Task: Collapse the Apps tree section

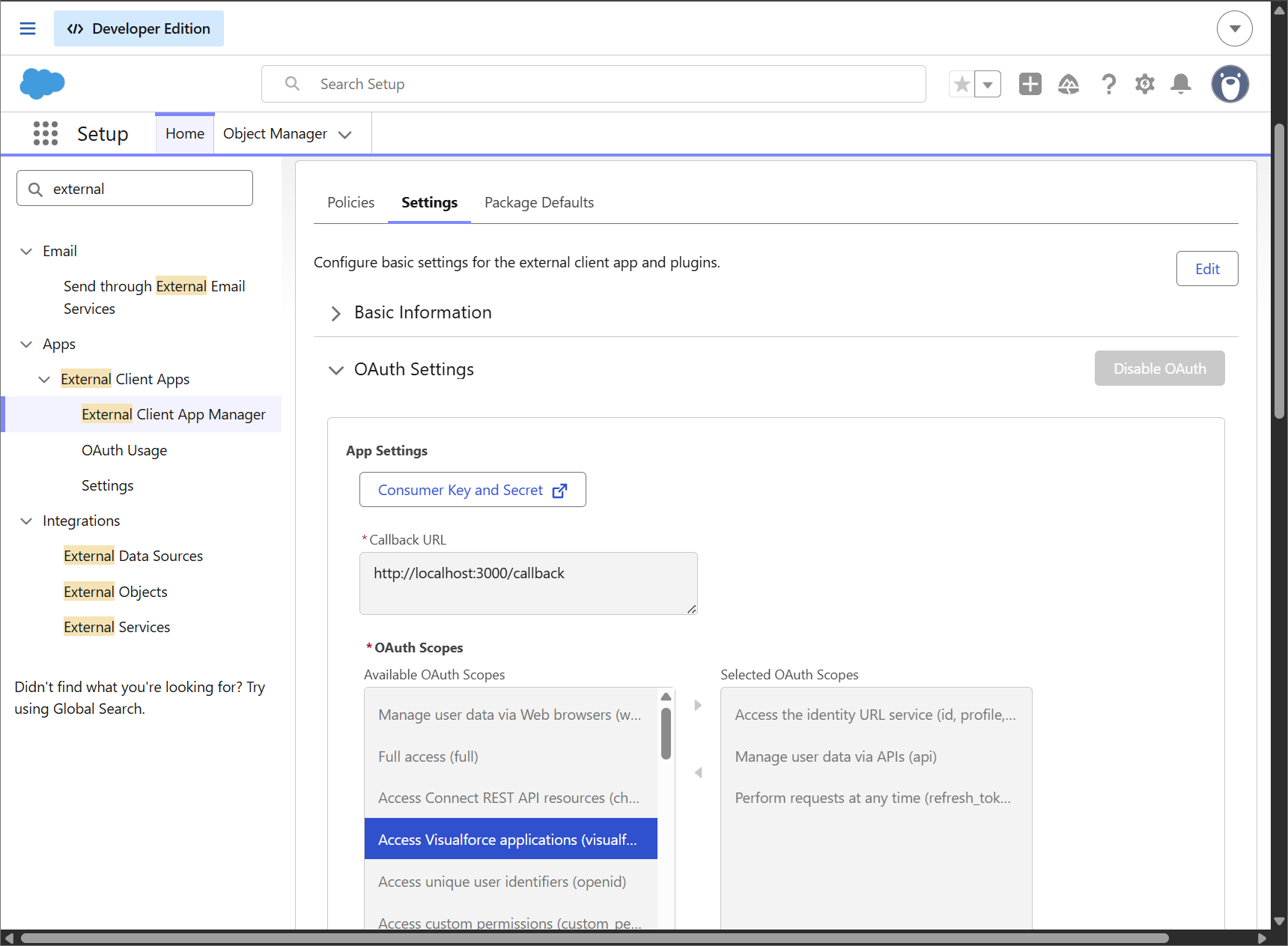Action: click(x=26, y=344)
